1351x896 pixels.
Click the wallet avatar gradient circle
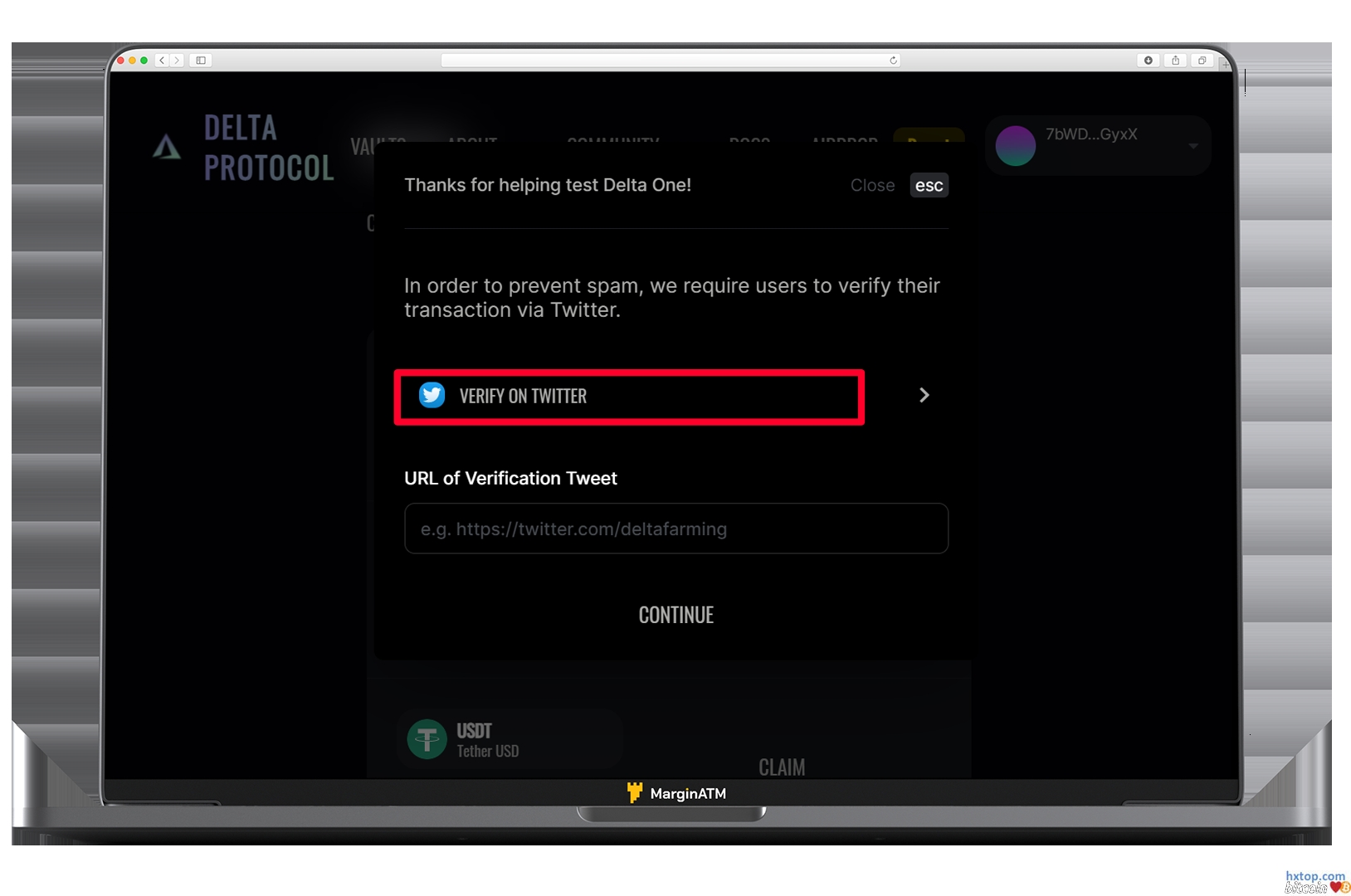(x=1015, y=146)
